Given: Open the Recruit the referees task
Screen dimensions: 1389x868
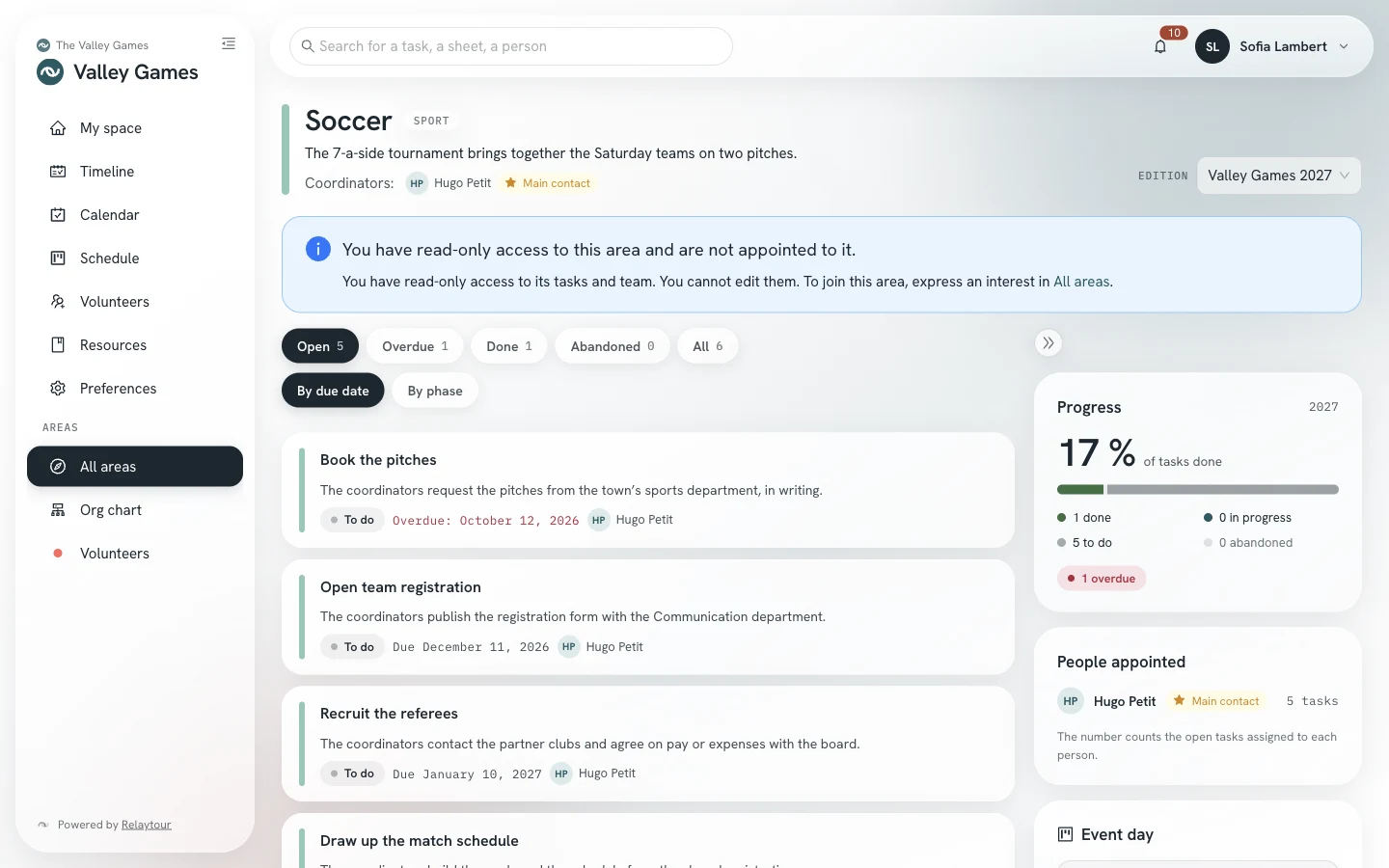Looking at the screenshot, I should coord(648,744).
